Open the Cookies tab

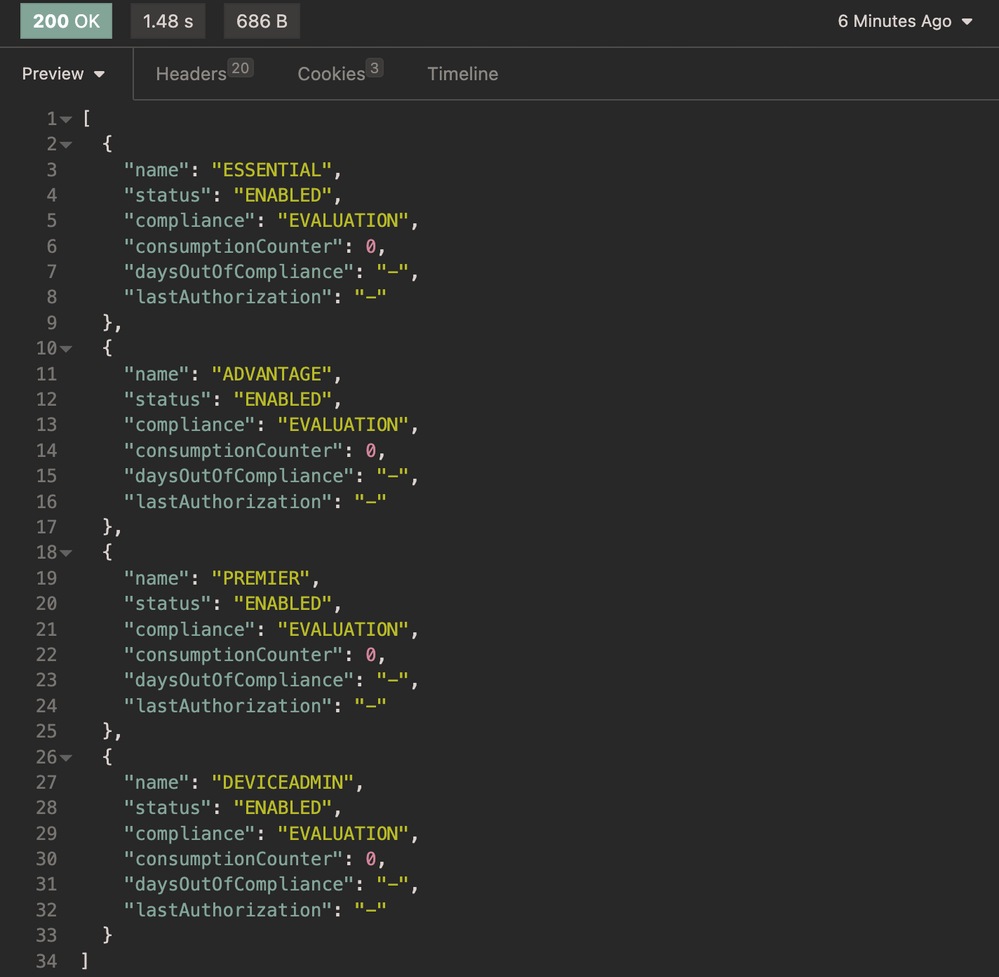[x=331, y=74]
